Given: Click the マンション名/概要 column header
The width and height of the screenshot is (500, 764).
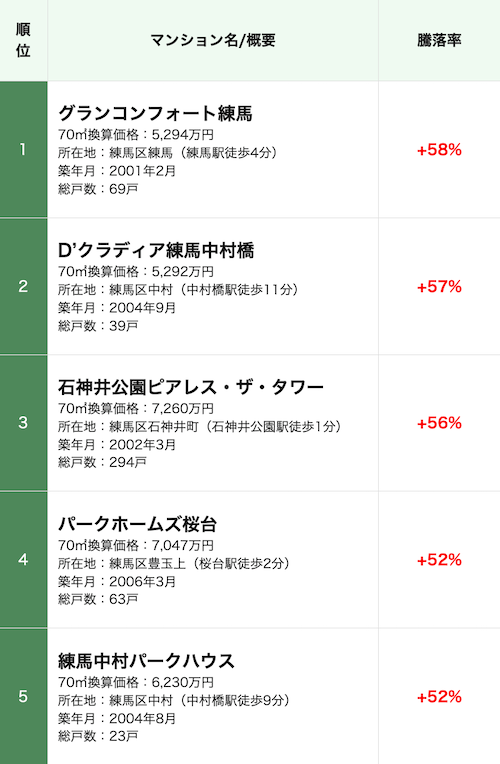Looking at the screenshot, I should click(213, 40).
